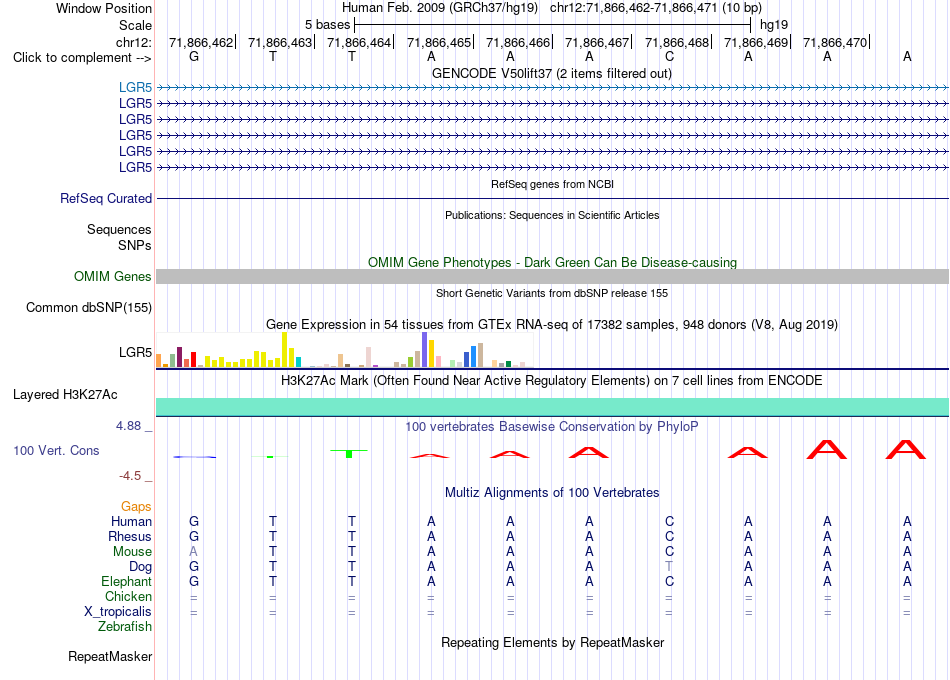This screenshot has height=680, width=950.
Task: Click the LGR5 GTEx expression label
Action: (135, 352)
